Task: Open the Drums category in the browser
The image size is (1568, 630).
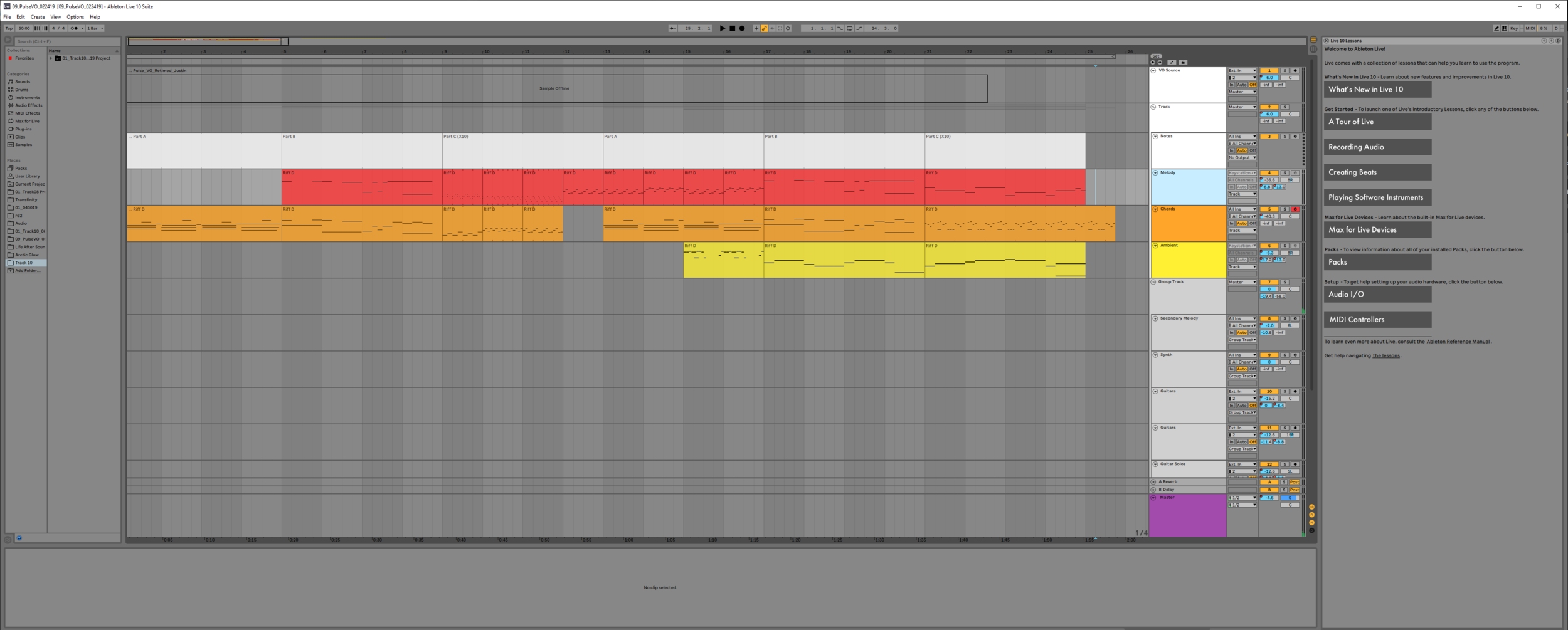Action: (x=21, y=89)
